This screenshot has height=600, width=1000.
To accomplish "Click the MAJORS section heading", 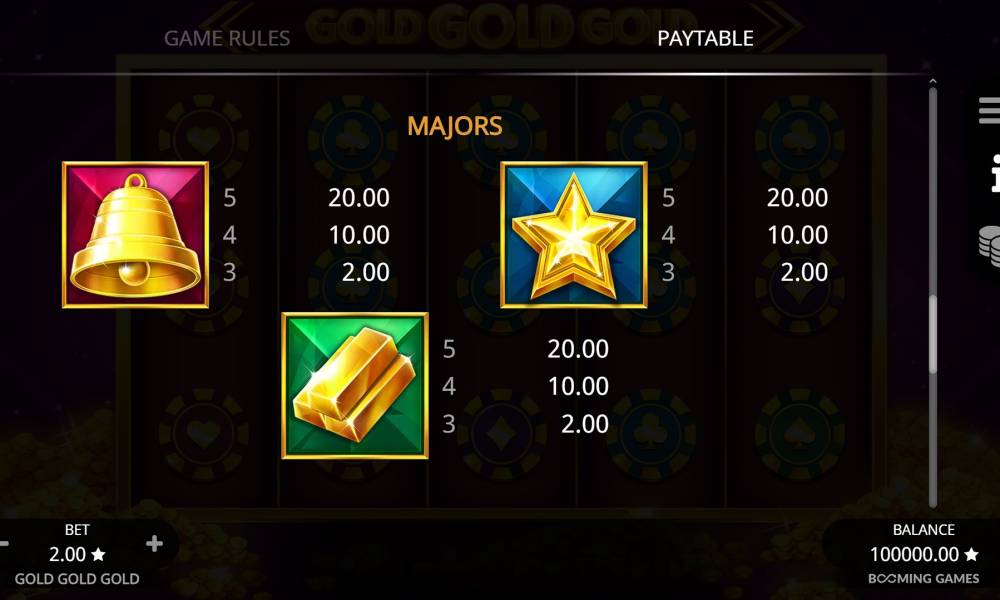I will (x=455, y=126).
